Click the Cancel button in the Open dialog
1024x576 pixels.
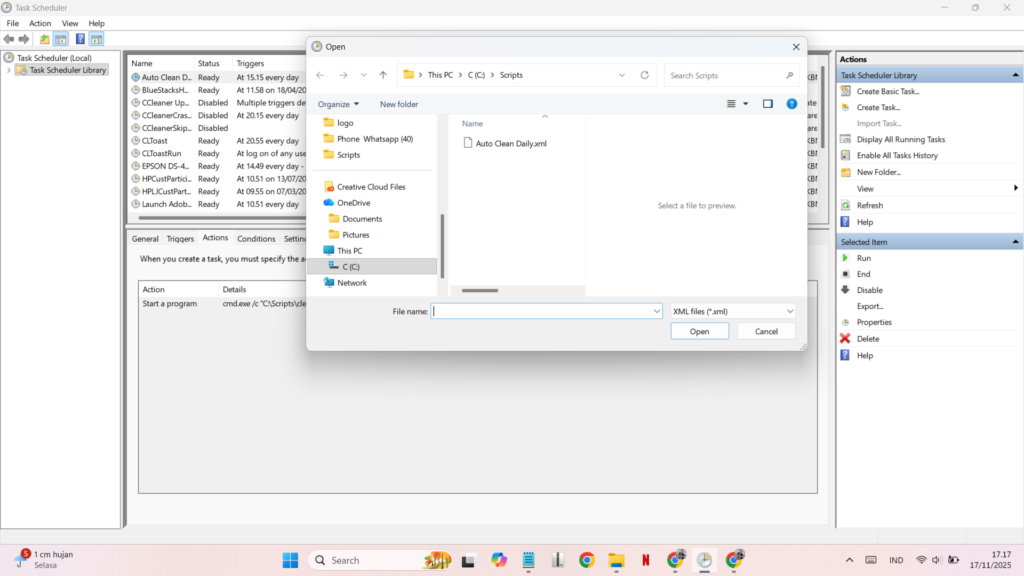click(766, 331)
